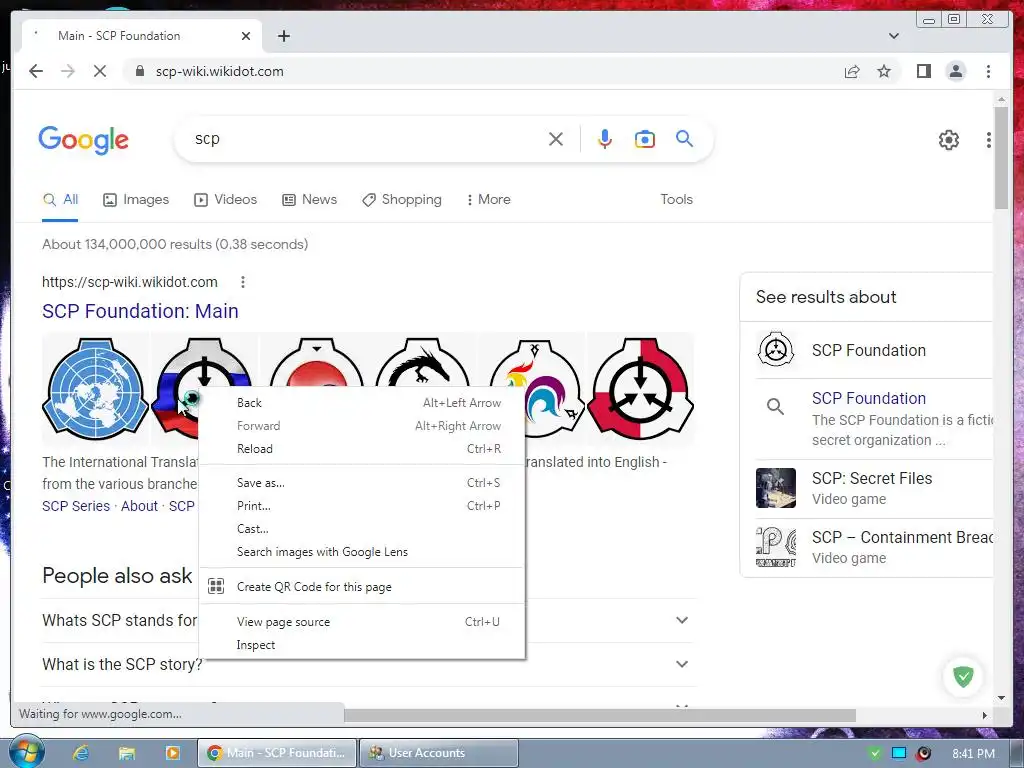The width and height of the screenshot is (1024, 768).
Task: Choose Print... in context menu
Action: coord(362,505)
